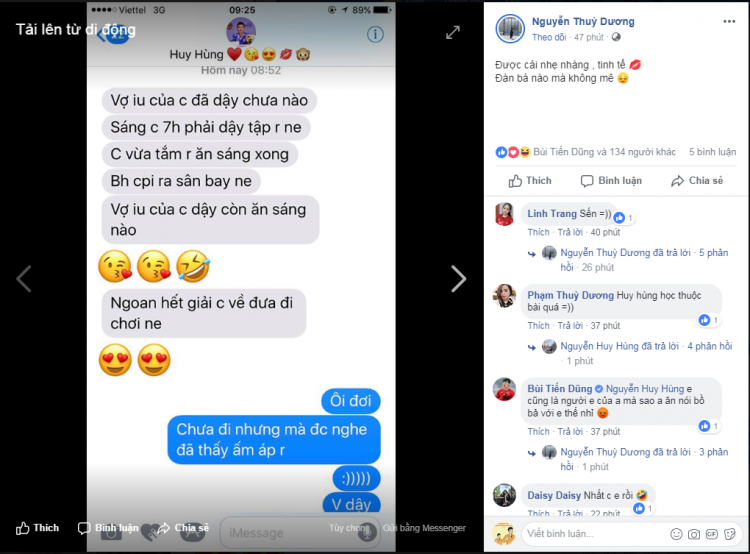Open post options three-dot menu
Image resolution: width=750 pixels, height=554 pixels.
(729, 22)
